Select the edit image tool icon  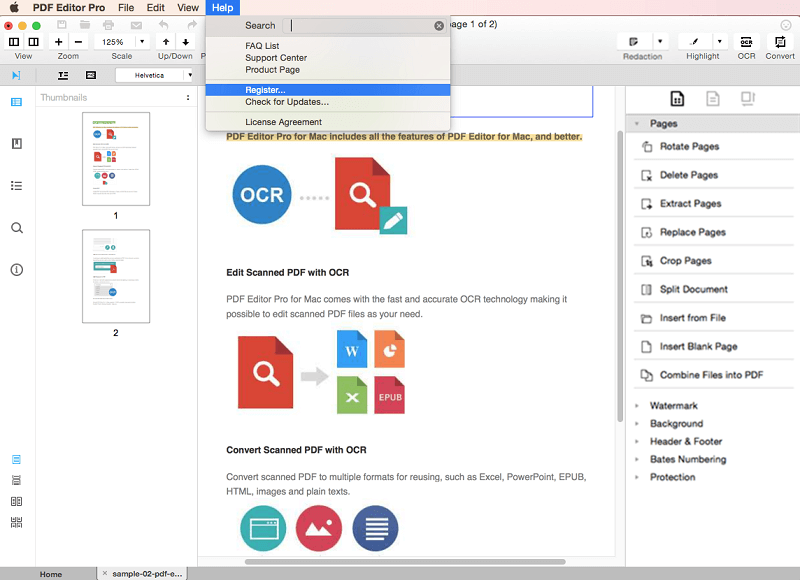pyautogui.click(x=91, y=75)
